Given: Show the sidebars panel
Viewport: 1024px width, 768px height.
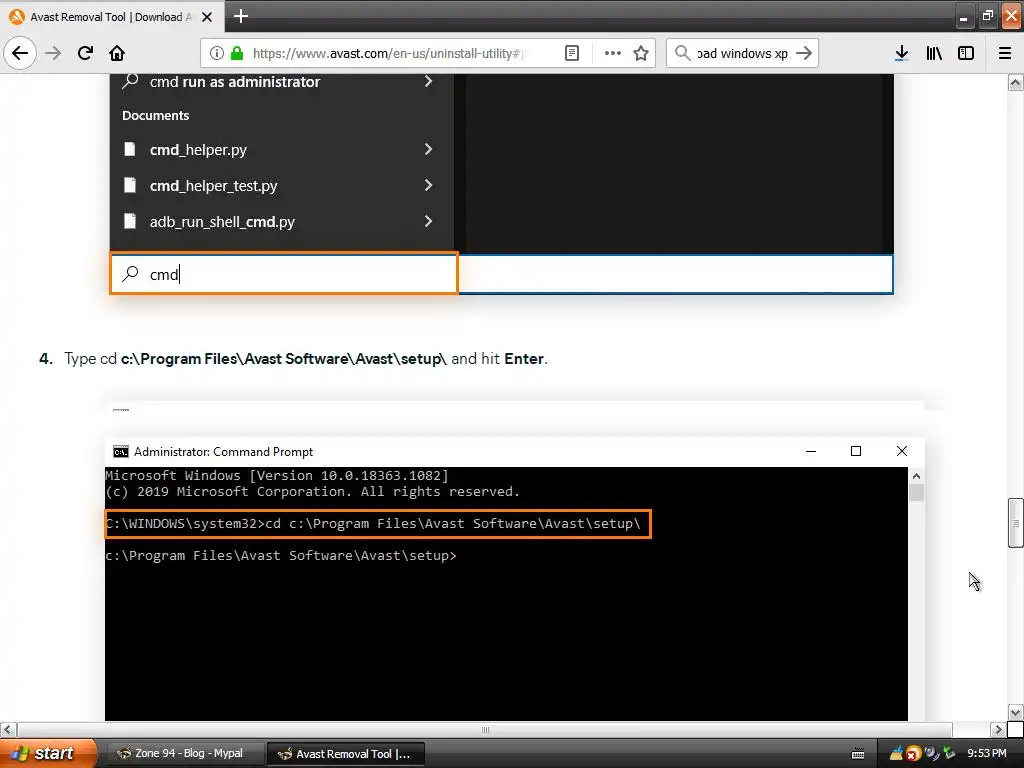Looking at the screenshot, I should [966, 53].
